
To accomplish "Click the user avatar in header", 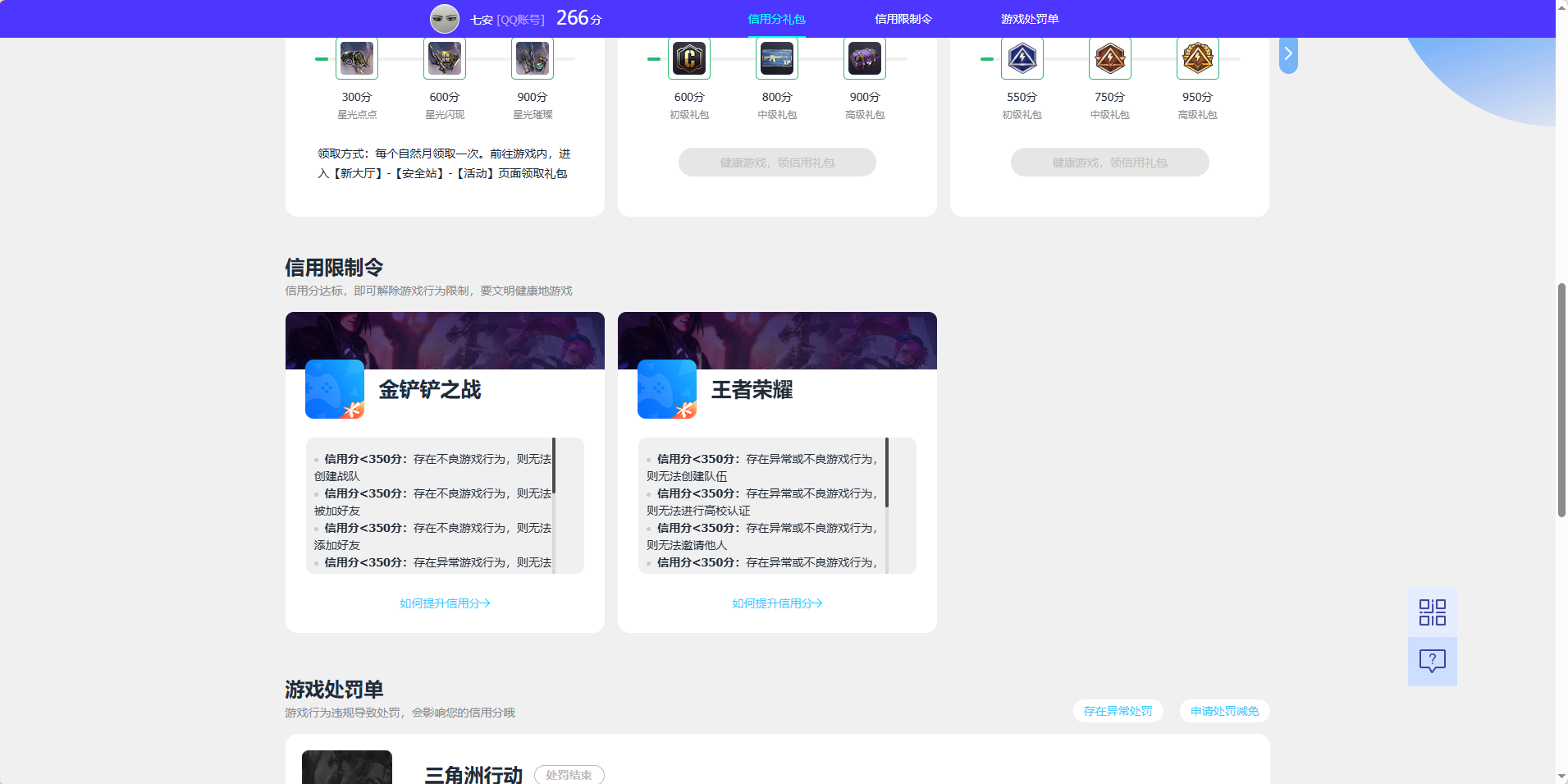I will [x=445, y=18].
